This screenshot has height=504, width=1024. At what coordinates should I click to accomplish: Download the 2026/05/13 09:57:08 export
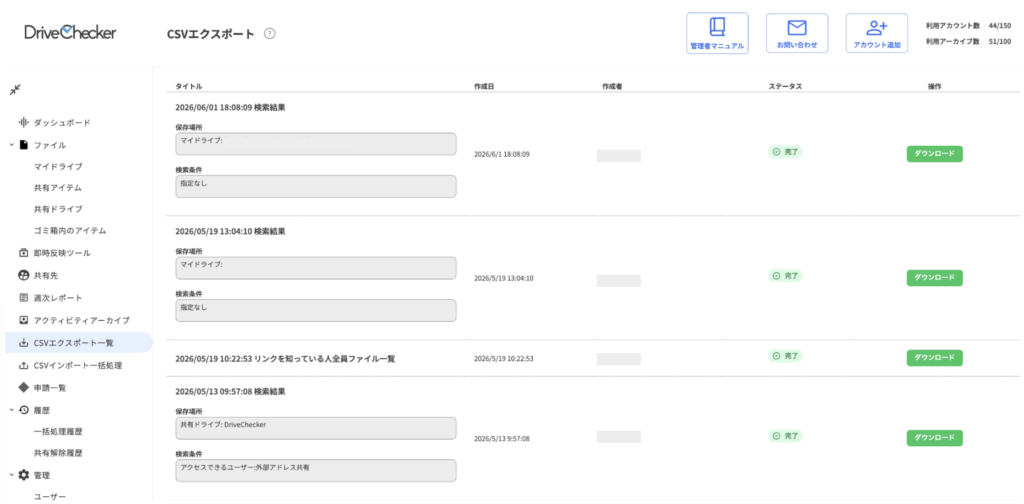(x=935, y=437)
